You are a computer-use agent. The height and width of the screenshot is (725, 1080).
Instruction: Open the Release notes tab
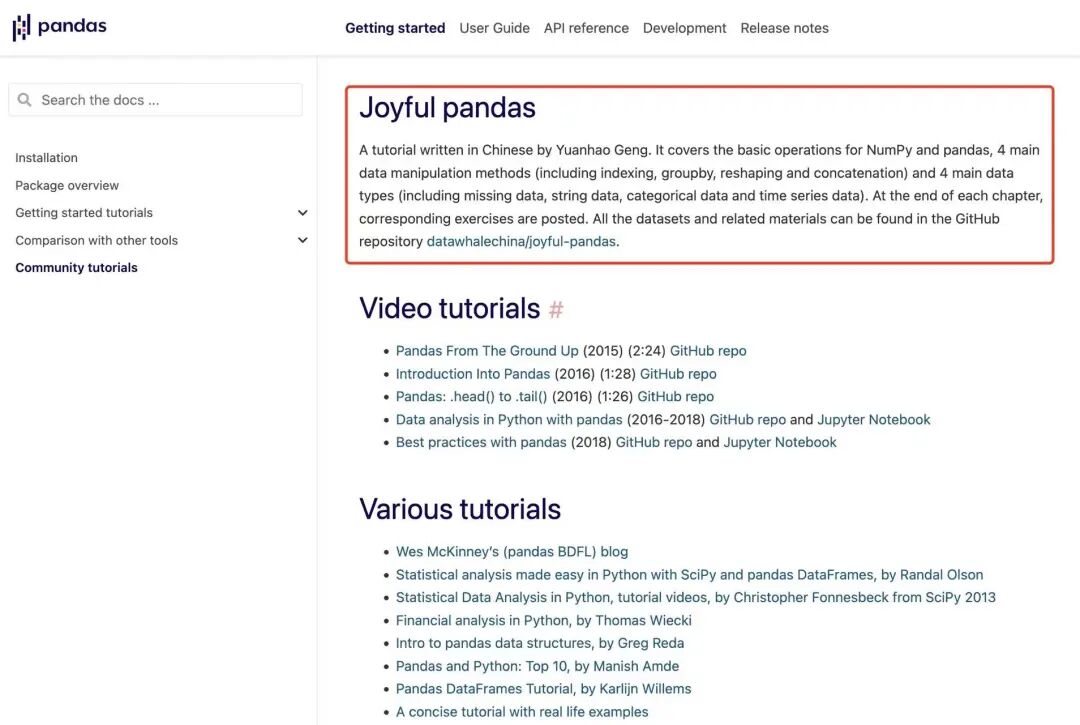click(x=785, y=28)
